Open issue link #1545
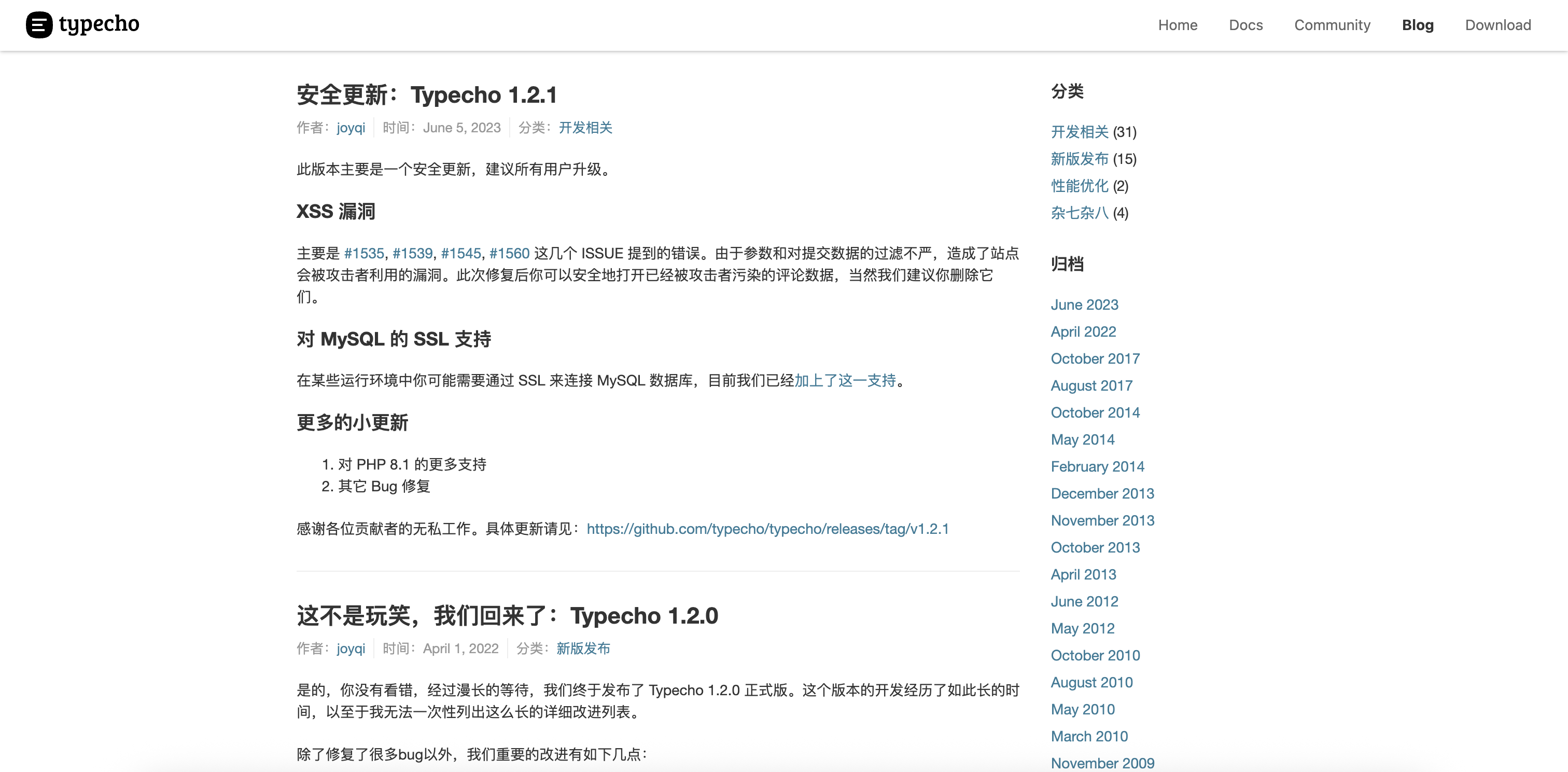The width and height of the screenshot is (1568, 772). pyautogui.click(x=461, y=253)
